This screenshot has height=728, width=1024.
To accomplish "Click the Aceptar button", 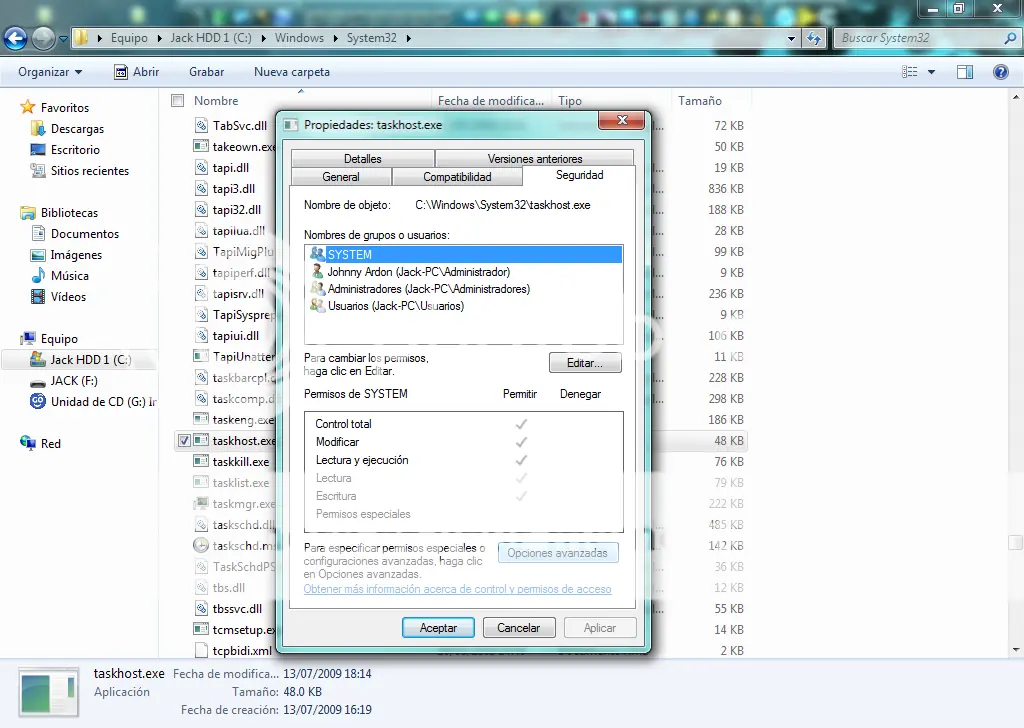I will (438, 628).
